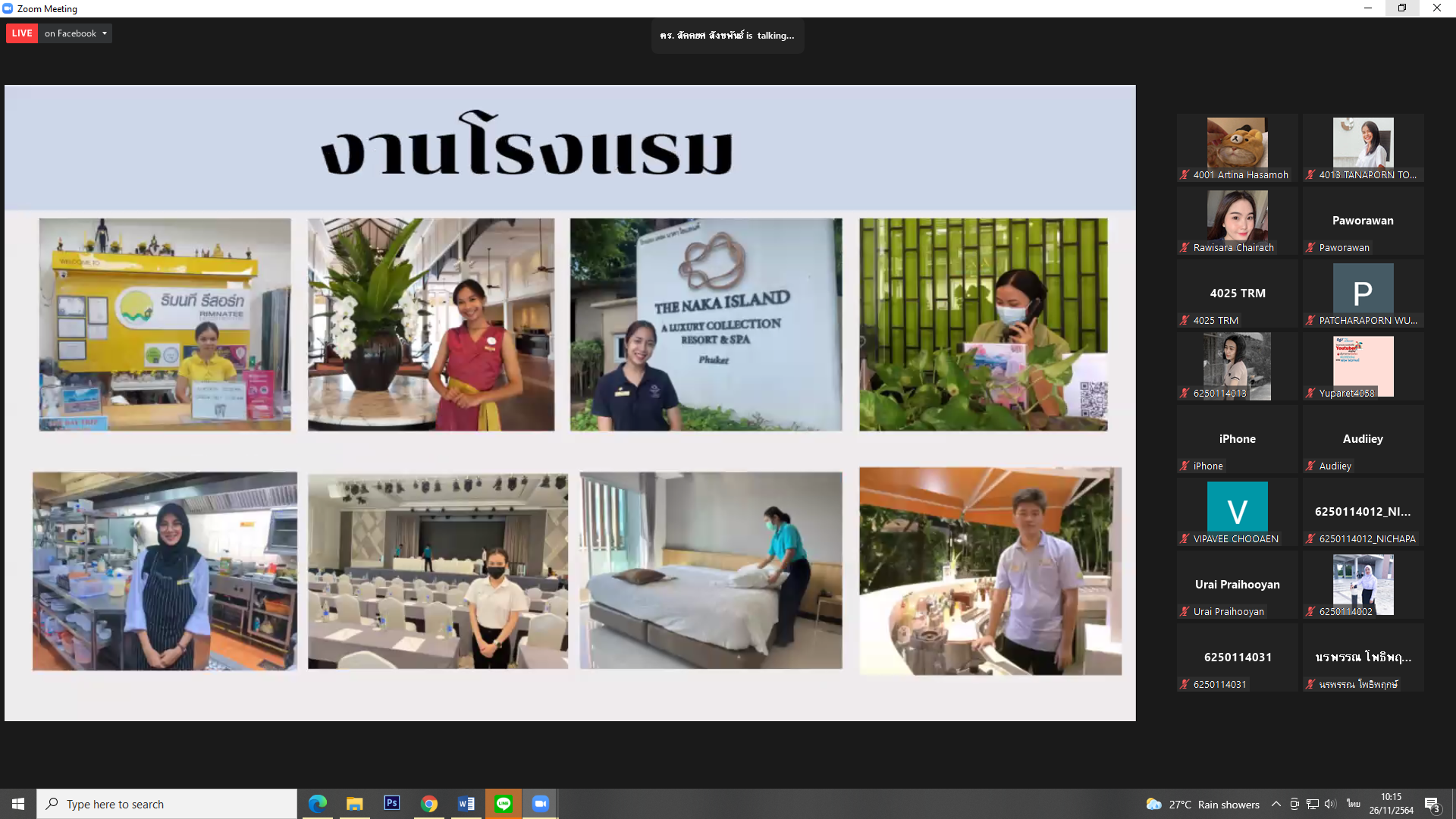Click muted mic icon for Rawisara Chairach

1185,248
